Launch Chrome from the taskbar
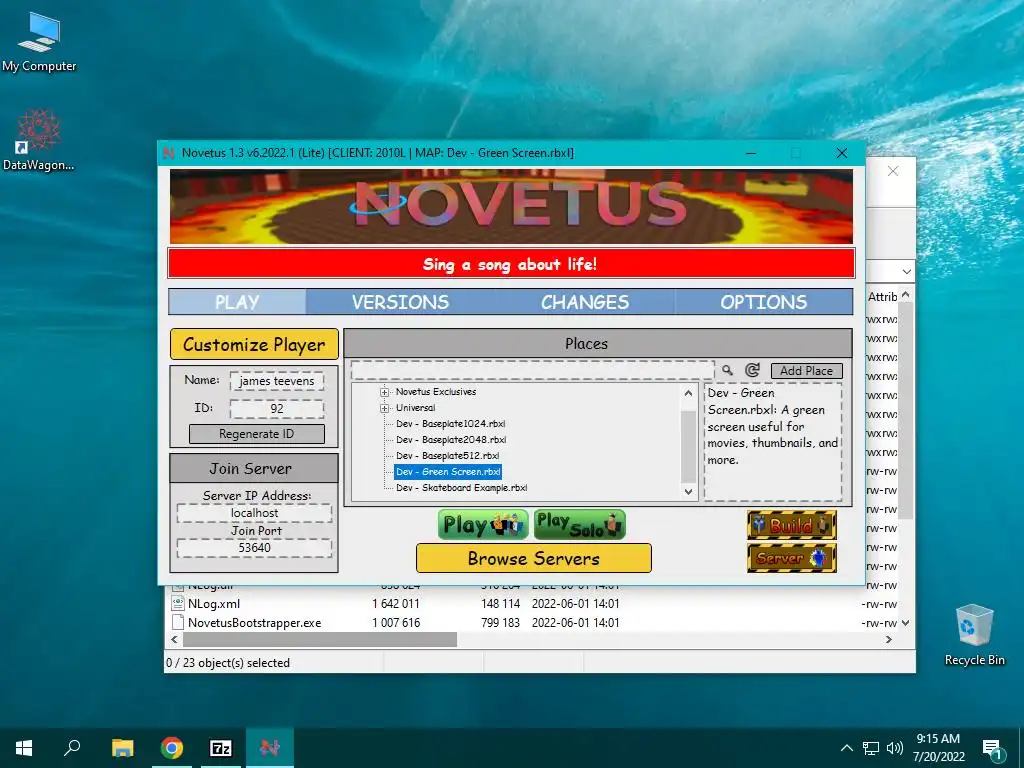 tap(172, 748)
